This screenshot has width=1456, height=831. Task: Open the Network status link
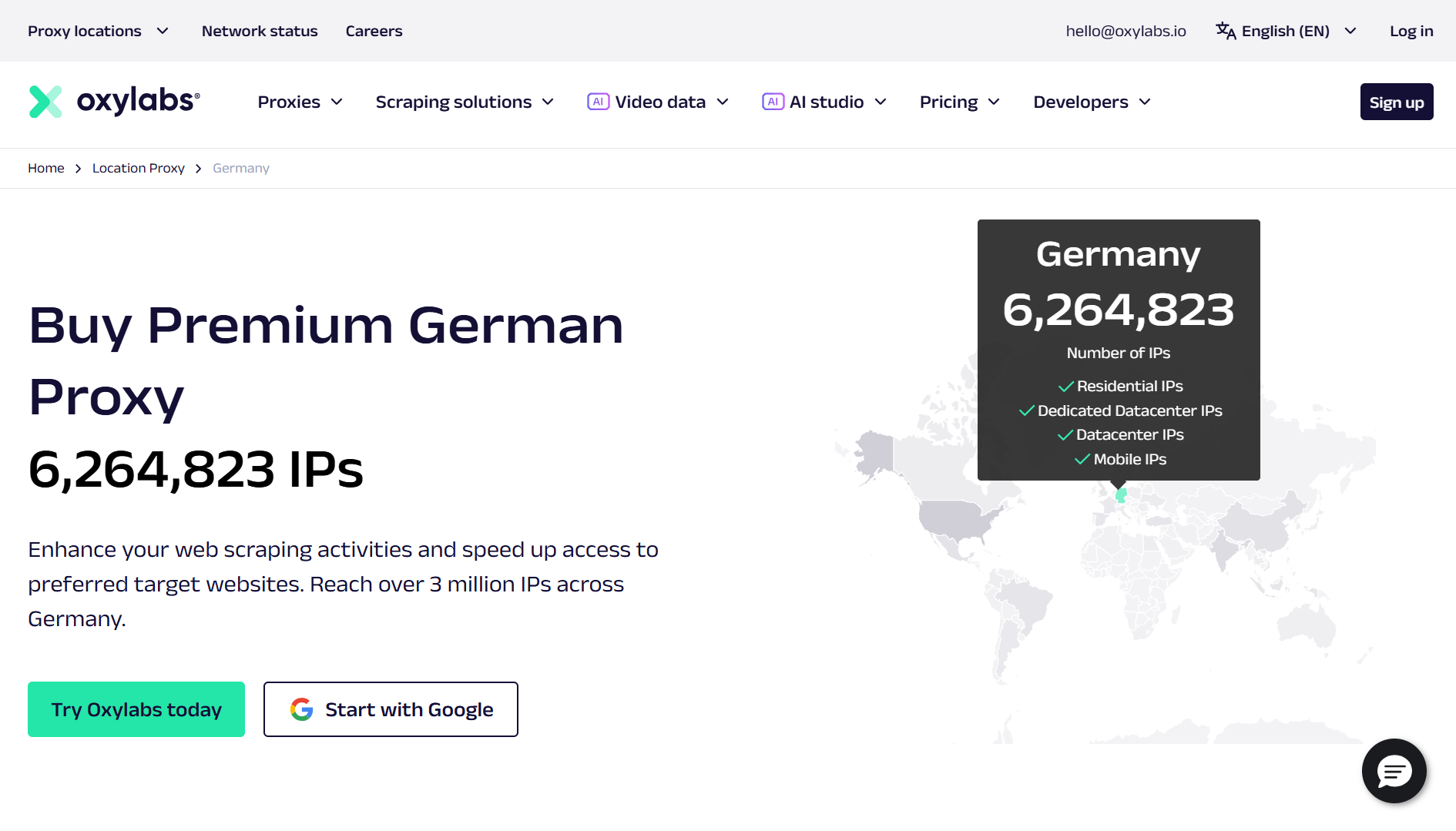(x=260, y=31)
